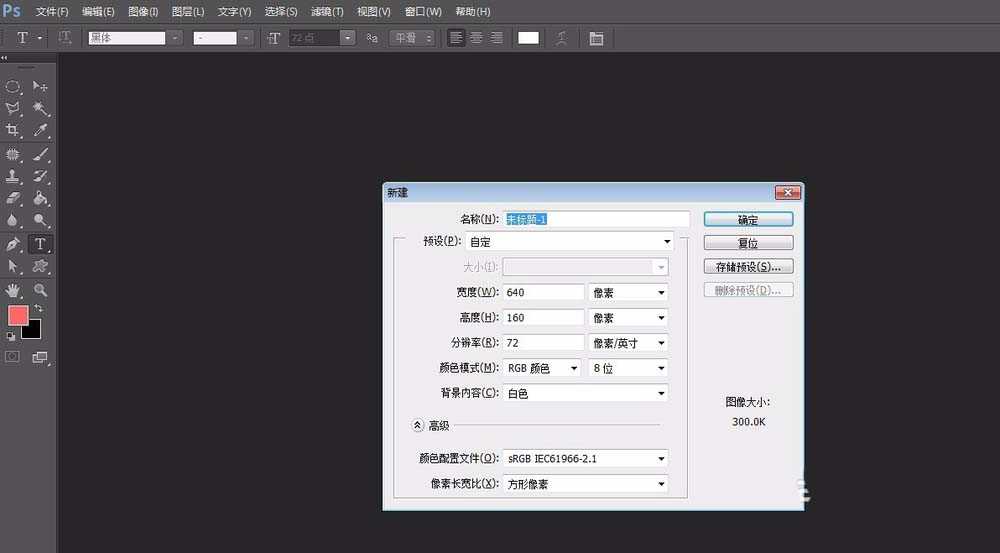Viewport: 1000px width, 553px height.
Task: Click the 宽度 width input field
Action: pos(543,293)
